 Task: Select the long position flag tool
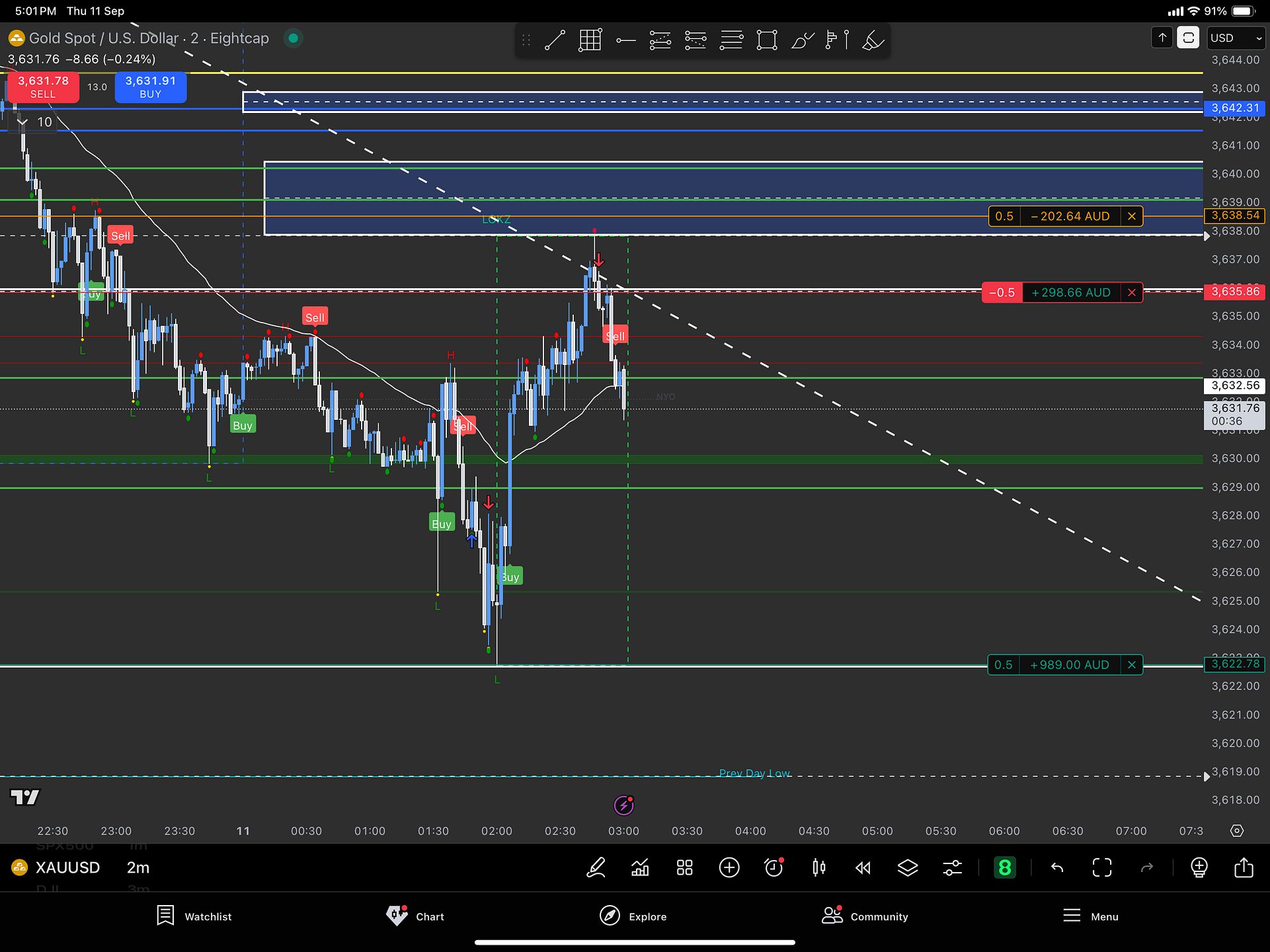point(837,40)
